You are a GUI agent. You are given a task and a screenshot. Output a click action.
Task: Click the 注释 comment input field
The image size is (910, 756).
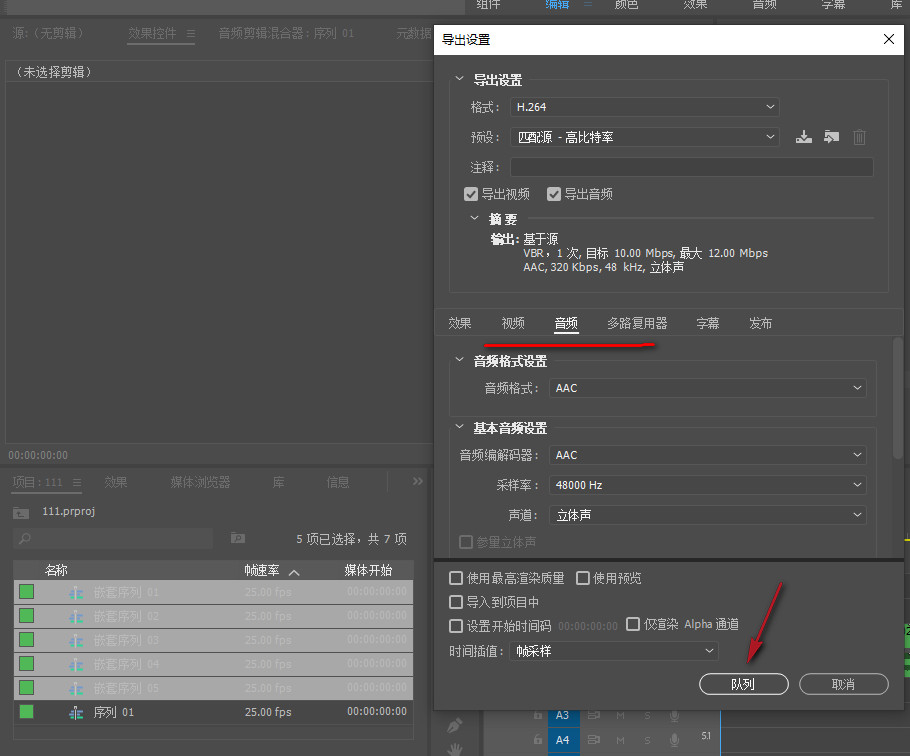[691, 167]
